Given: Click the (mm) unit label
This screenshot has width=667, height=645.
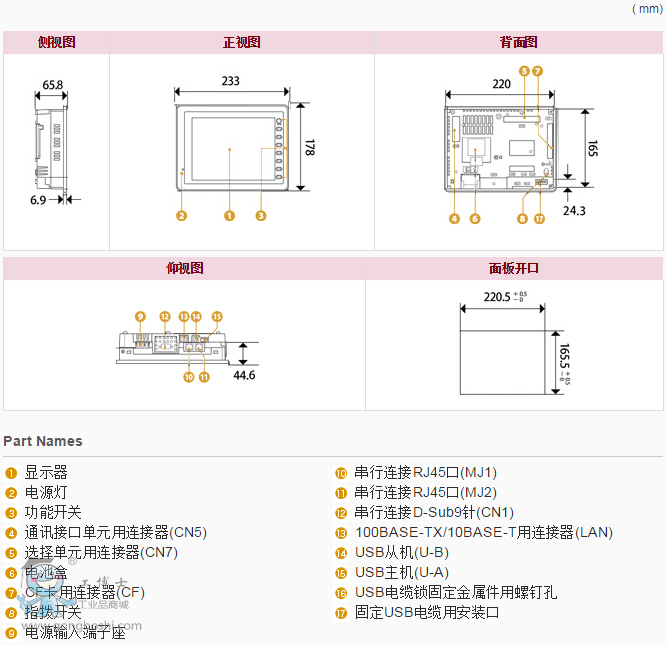Looking at the screenshot, I should (x=648, y=8).
